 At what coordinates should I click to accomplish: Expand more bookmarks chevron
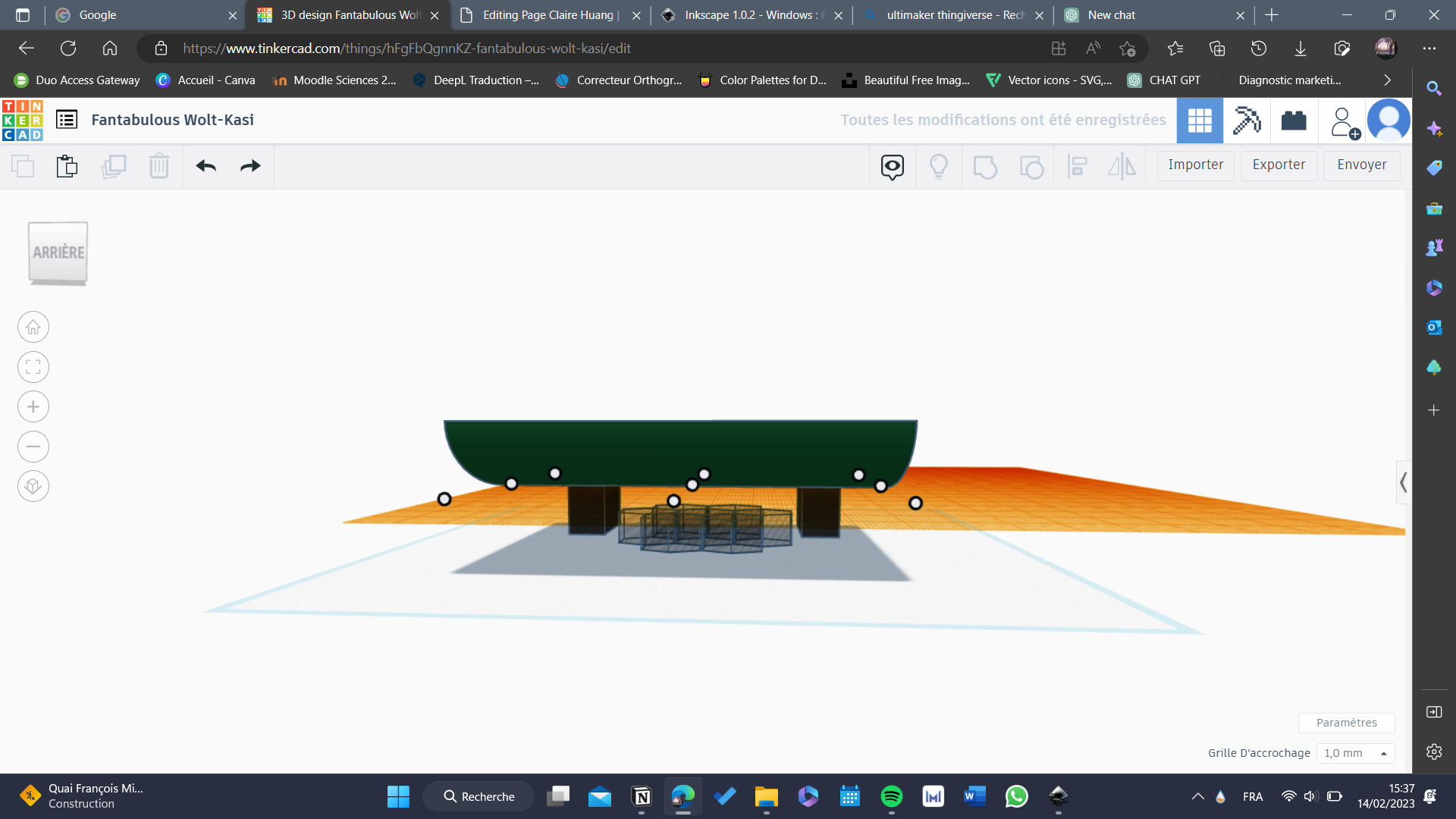pos(1387,80)
